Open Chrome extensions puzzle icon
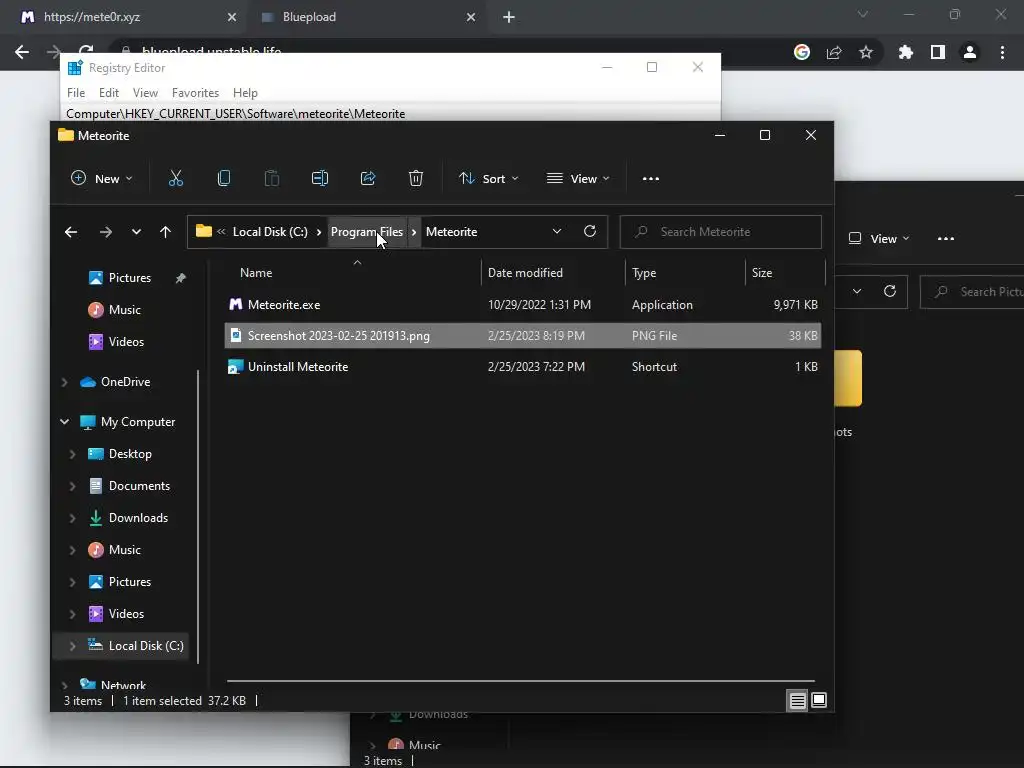This screenshot has width=1024, height=768. pyautogui.click(x=906, y=52)
